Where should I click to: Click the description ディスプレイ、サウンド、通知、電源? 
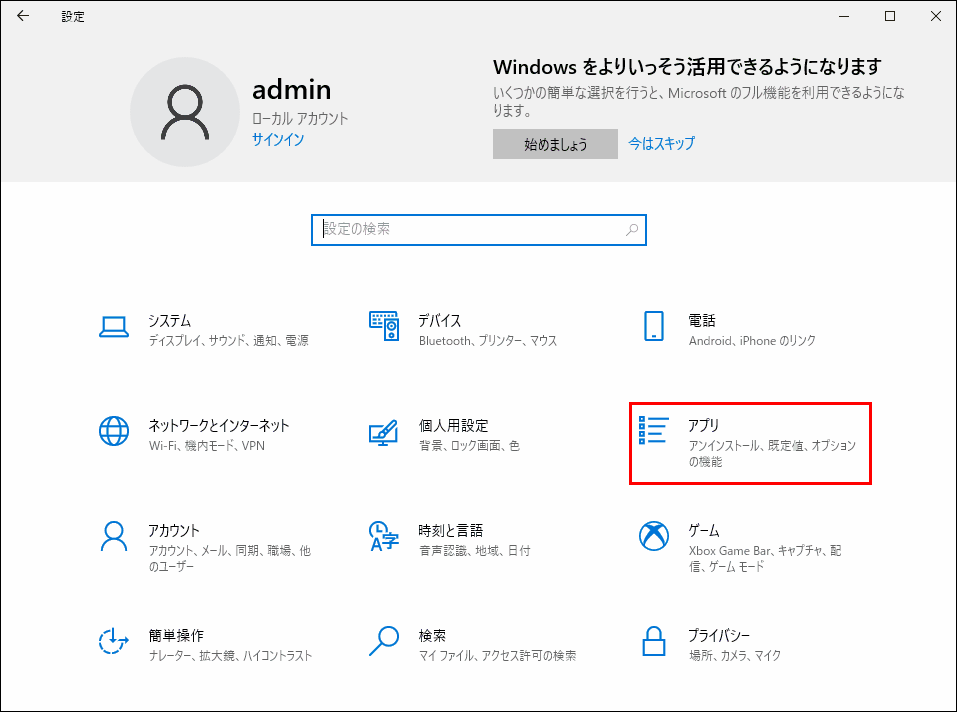228,340
